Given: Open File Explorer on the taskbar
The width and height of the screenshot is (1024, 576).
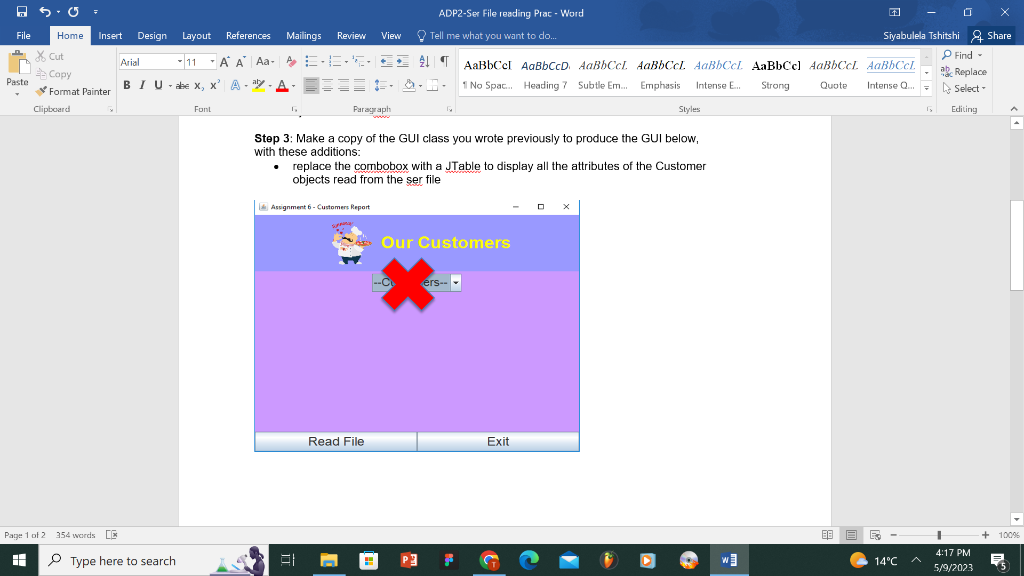Looking at the screenshot, I should (328, 560).
